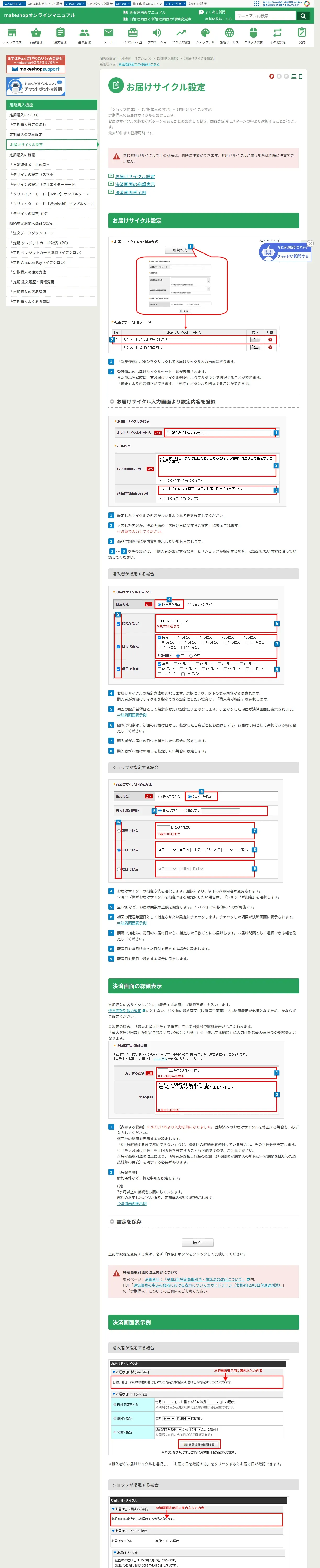
Task: Open the 毎月 dropdown in 曜日で指定 radio row
Action: pyautogui.click(x=167, y=869)
